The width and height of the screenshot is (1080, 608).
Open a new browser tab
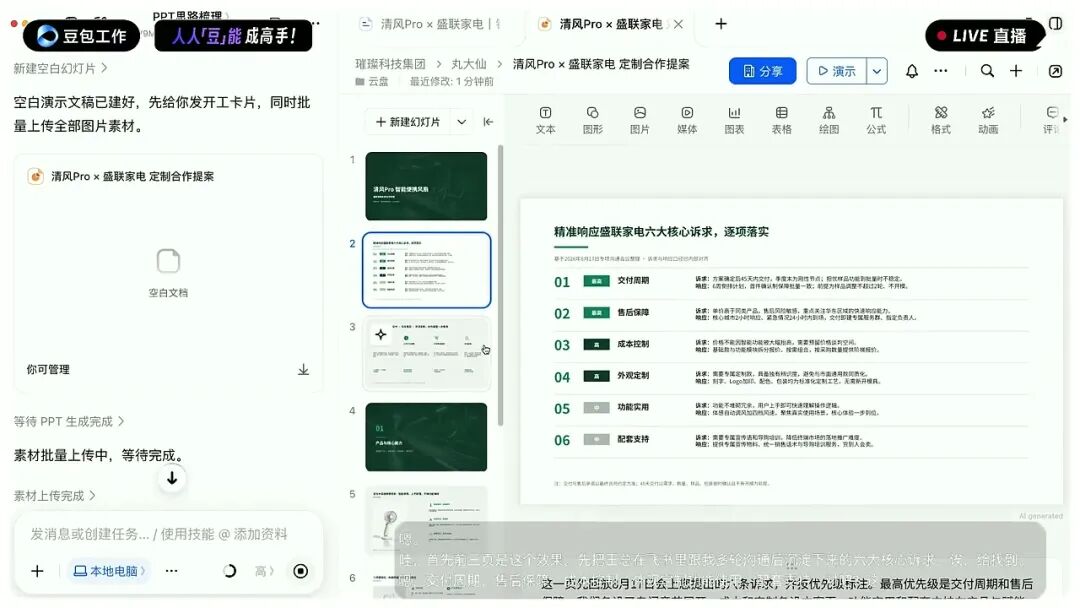[720, 24]
